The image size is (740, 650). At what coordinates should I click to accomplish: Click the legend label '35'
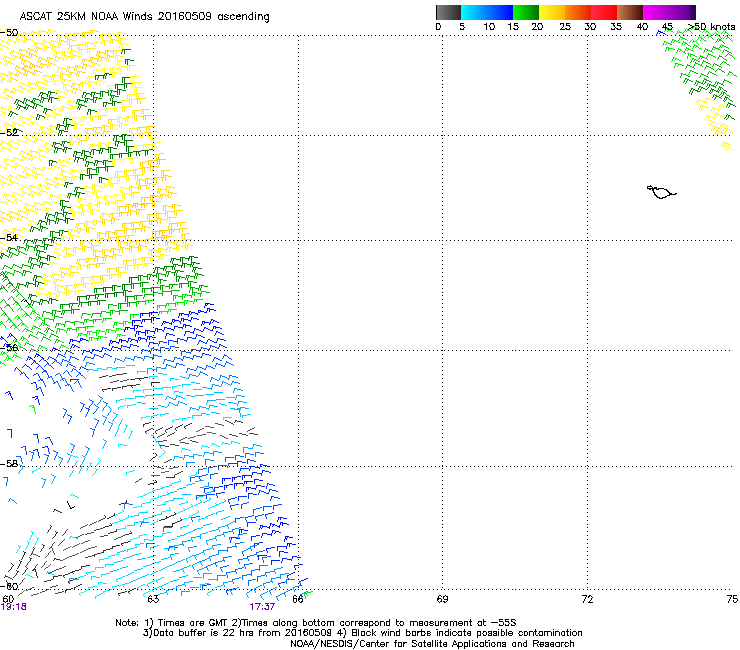tap(616, 27)
